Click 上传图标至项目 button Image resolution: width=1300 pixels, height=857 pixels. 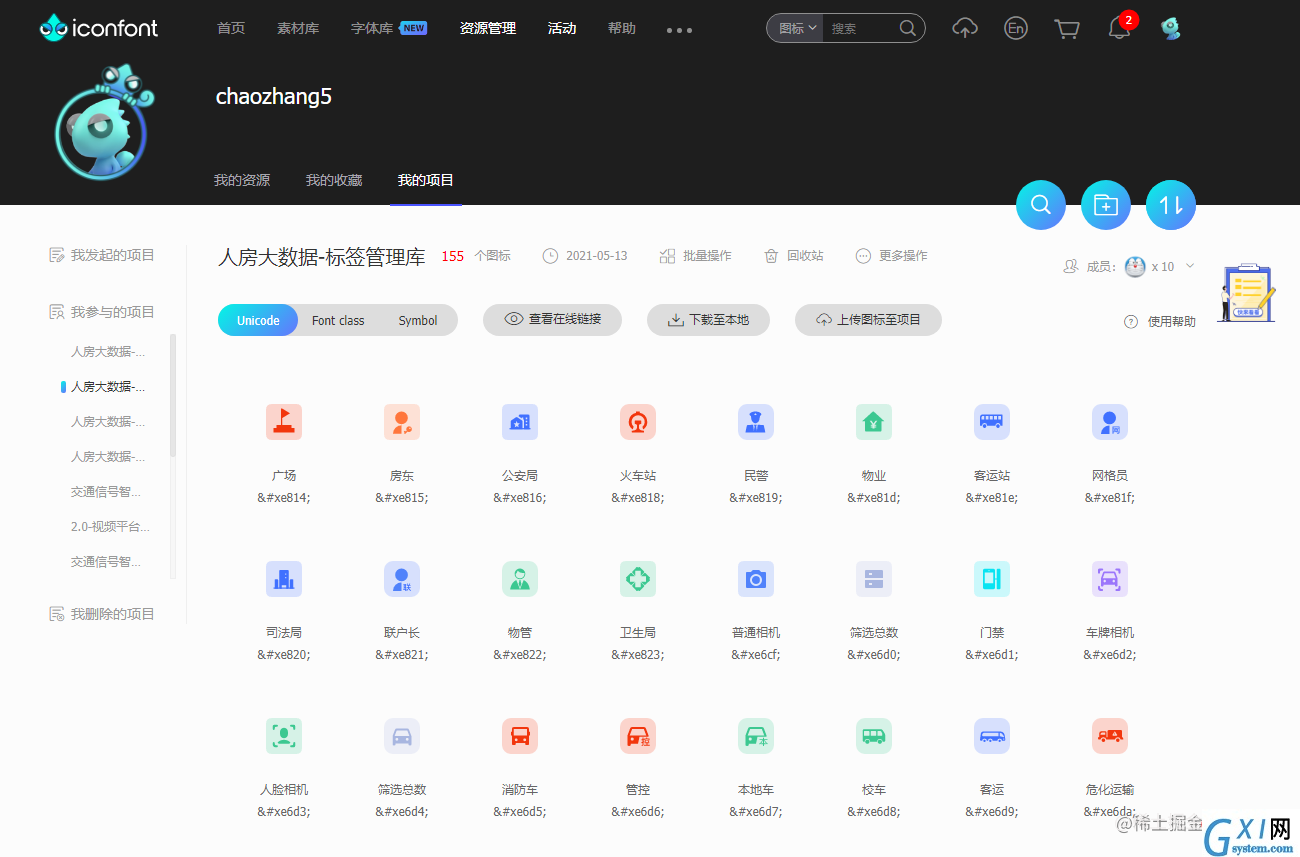tap(868, 320)
